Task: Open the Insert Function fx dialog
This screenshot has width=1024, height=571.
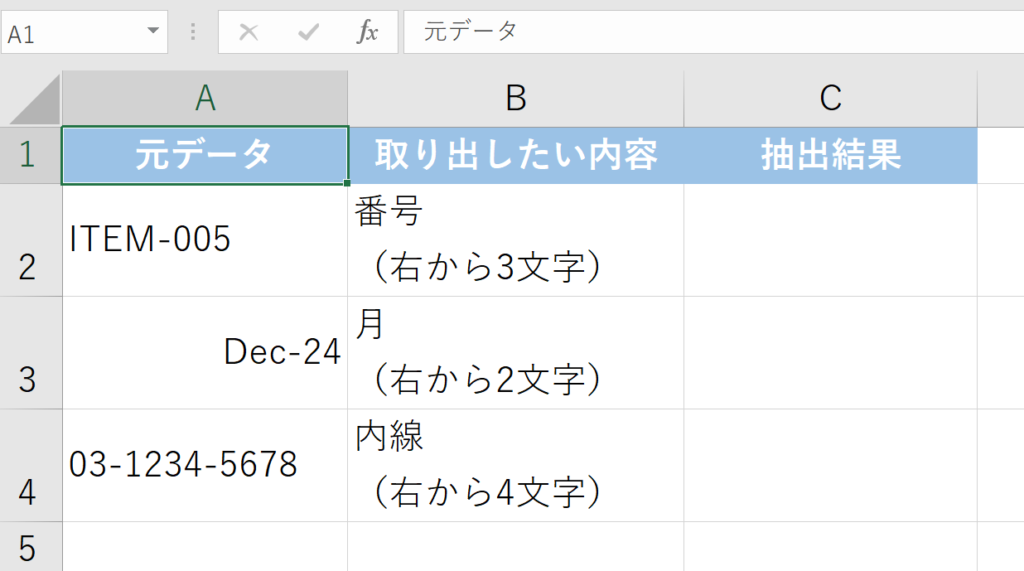Action: (368, 32)
